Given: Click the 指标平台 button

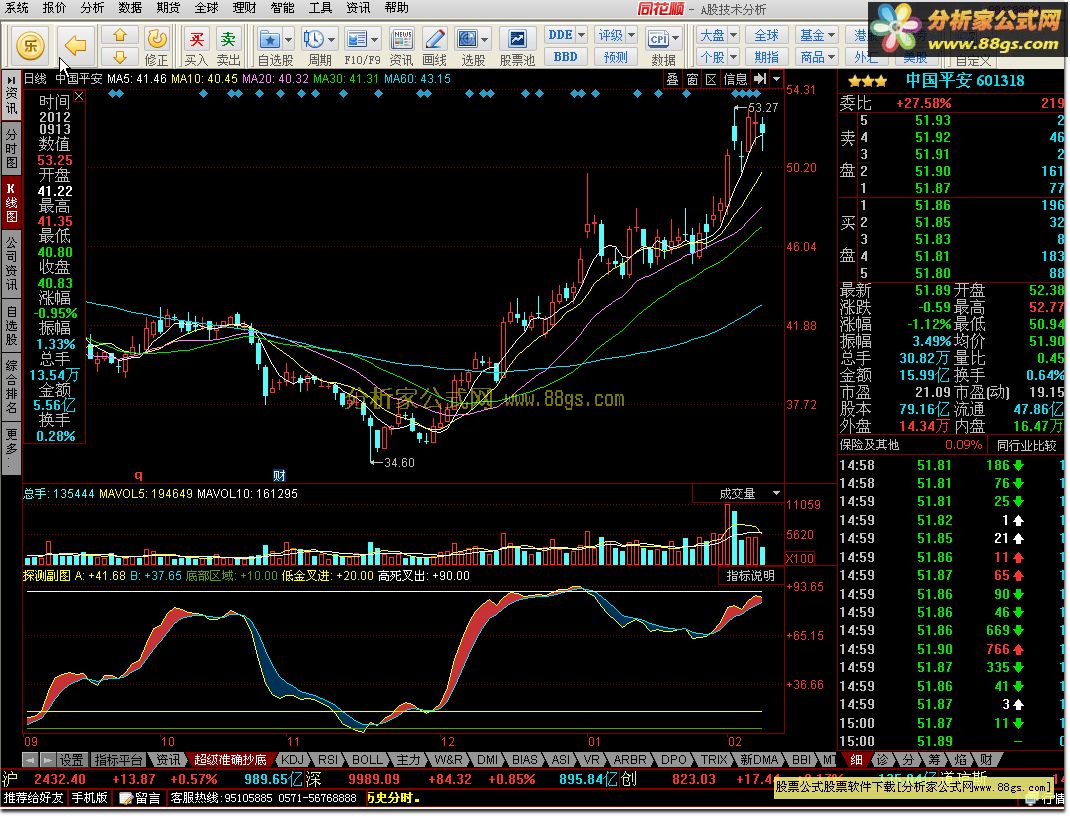Looking at the screenshot, I should (x=119, y=759).
